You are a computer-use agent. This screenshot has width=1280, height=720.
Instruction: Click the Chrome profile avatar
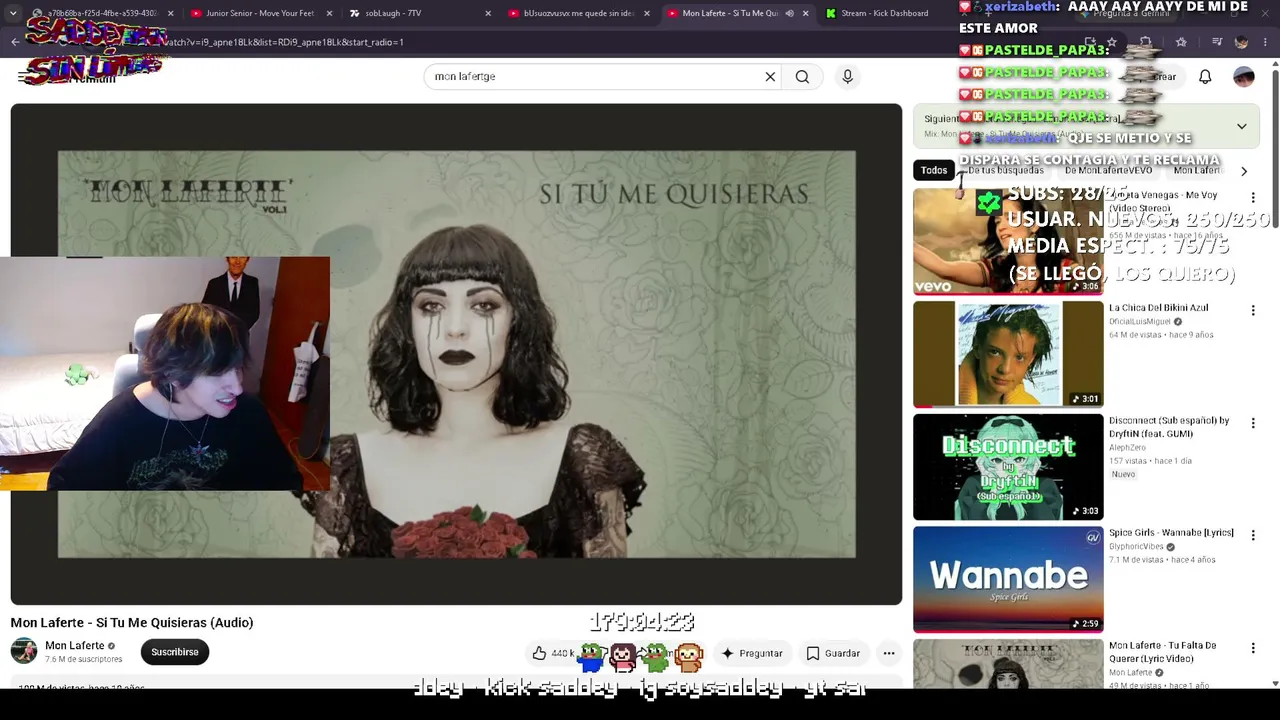1241,42
